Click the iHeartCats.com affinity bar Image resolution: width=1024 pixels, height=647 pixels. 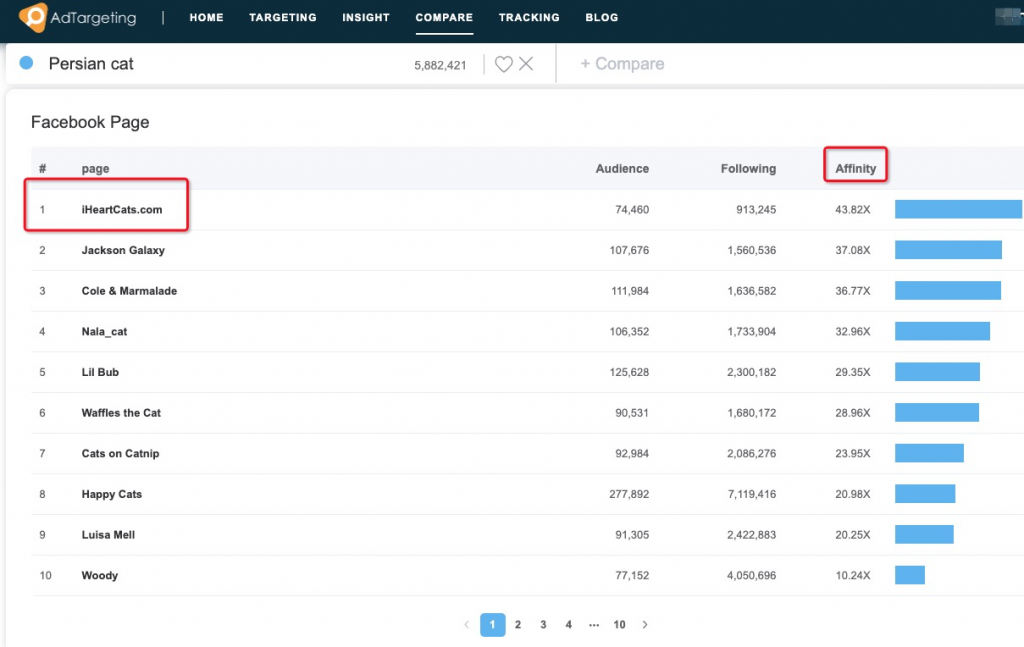pos(958,209)
